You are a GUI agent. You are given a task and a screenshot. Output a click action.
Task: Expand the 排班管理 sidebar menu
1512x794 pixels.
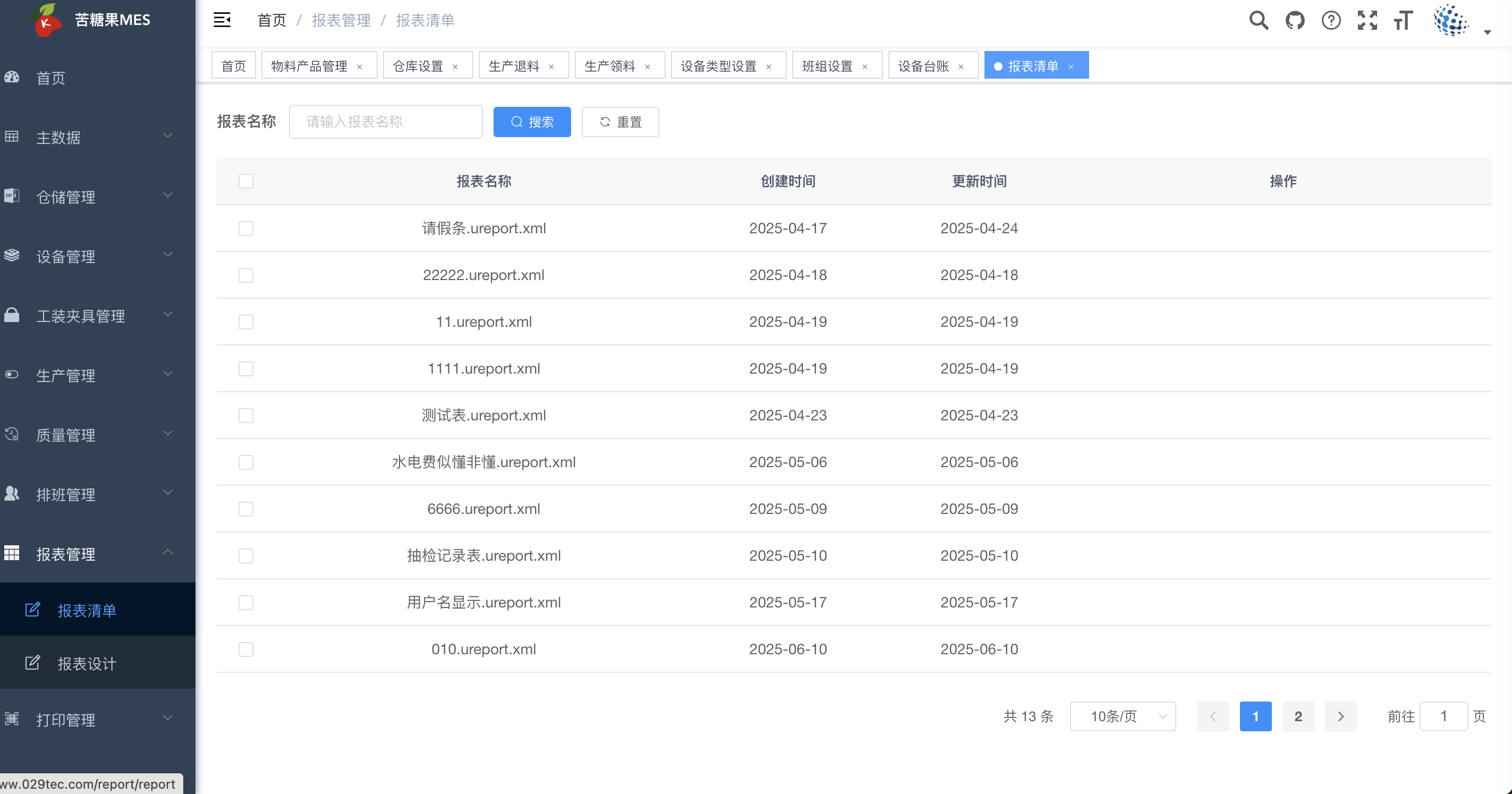(x=97, y=494)
